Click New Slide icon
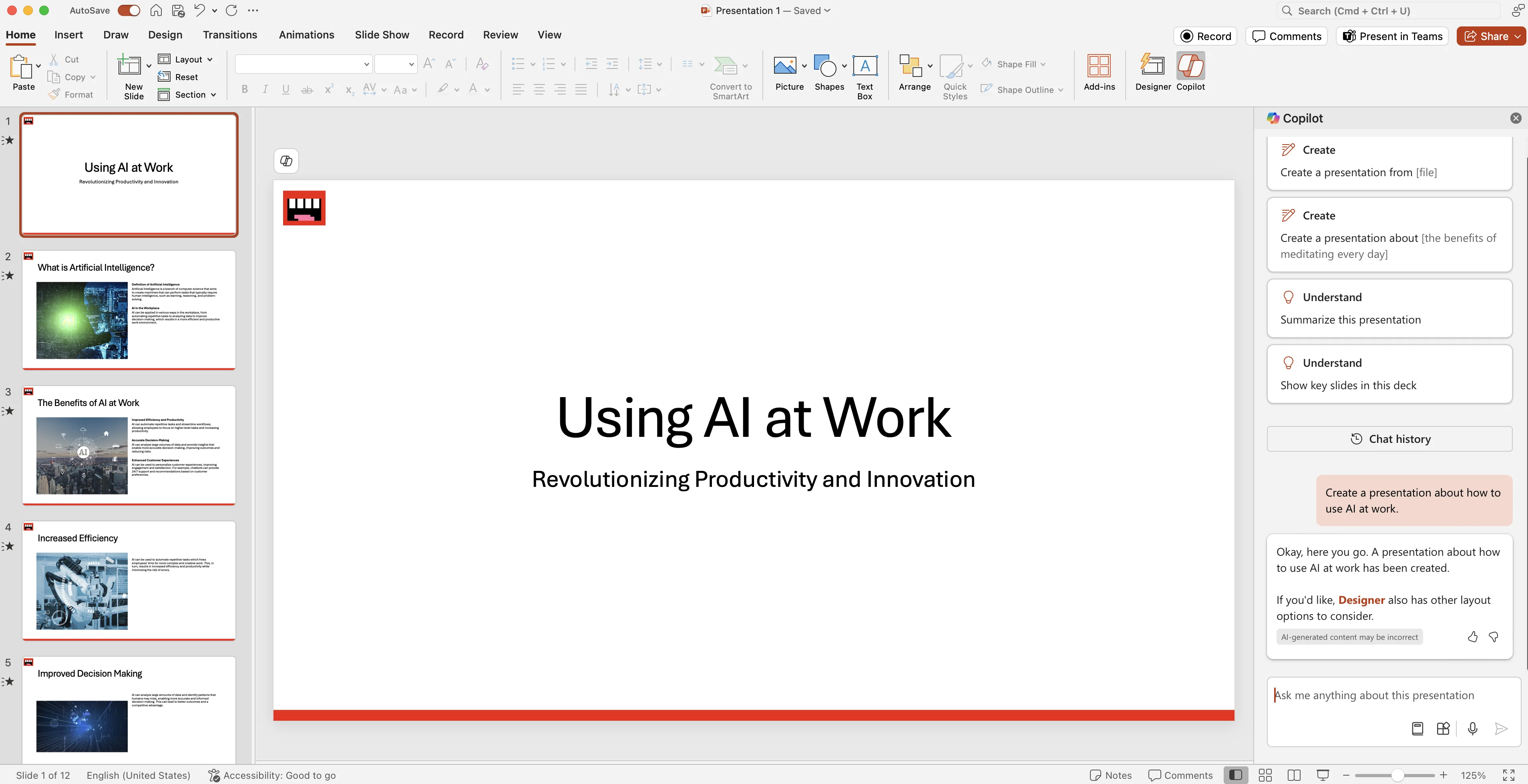The width and height of the screenshot is (1528, 784). click(x=129, y=65)
